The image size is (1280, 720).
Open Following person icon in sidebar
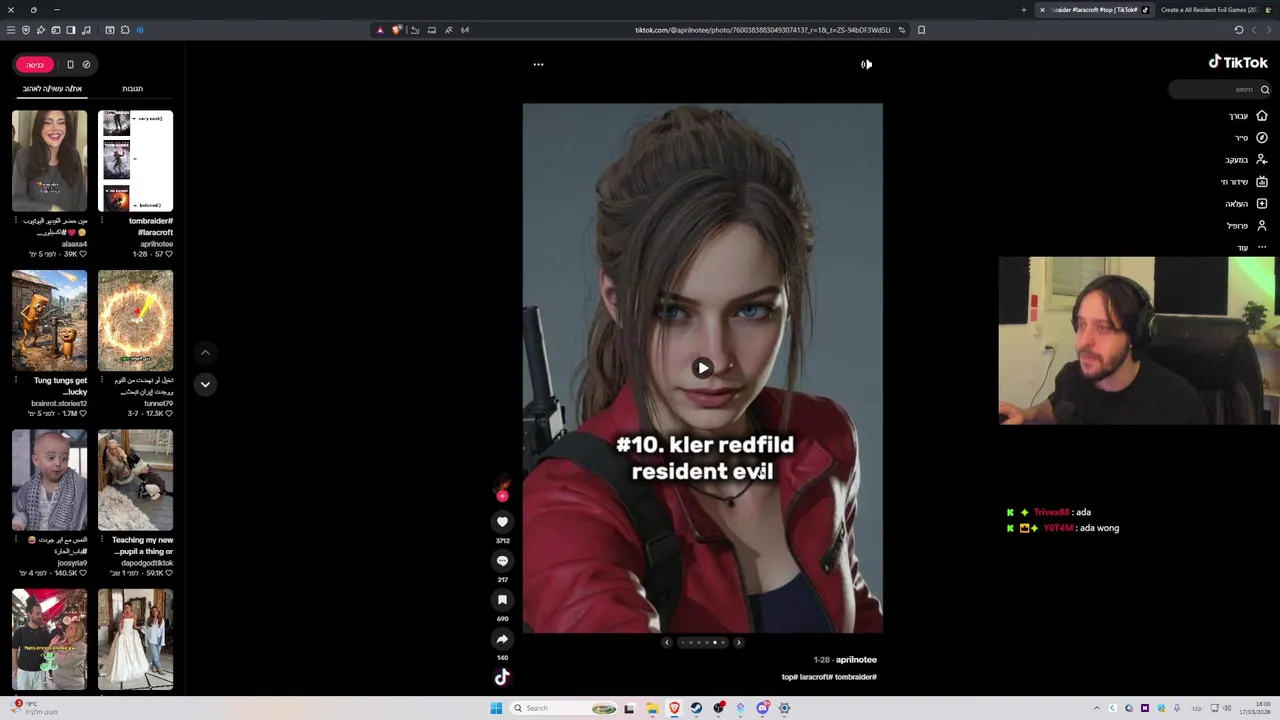(1262, 160)
